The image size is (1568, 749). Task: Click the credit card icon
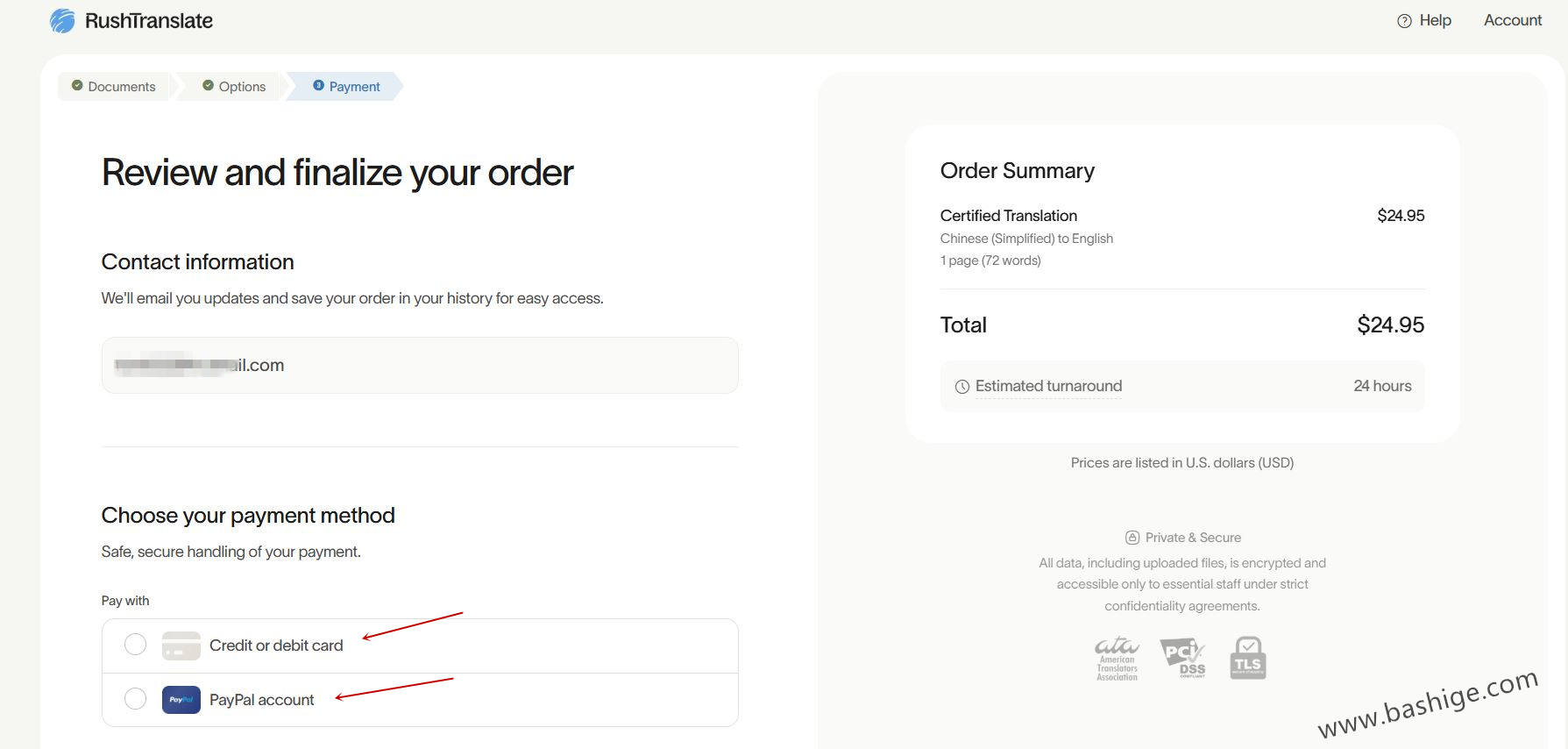tap(181, 646)
